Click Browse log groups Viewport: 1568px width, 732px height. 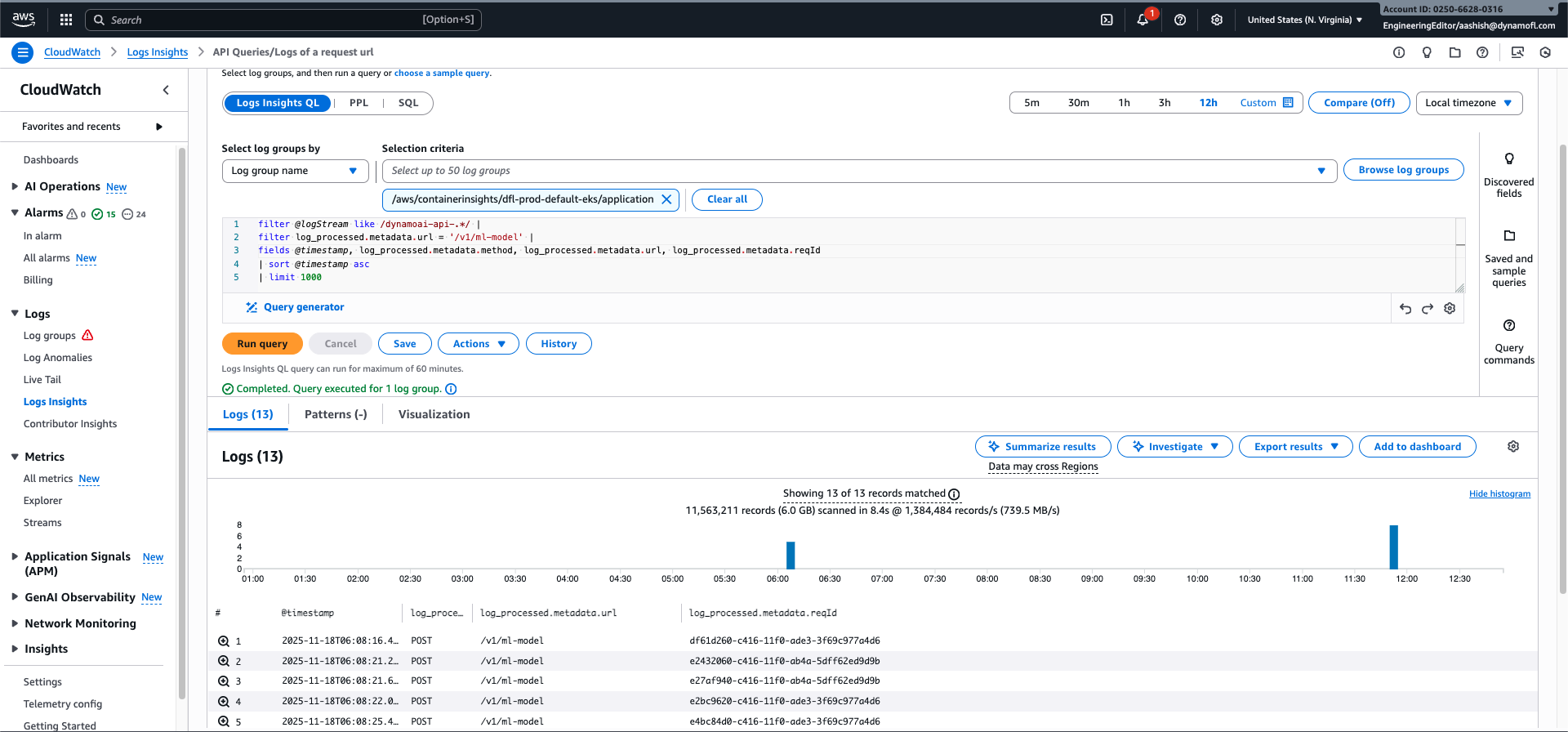coord(1403,170)
